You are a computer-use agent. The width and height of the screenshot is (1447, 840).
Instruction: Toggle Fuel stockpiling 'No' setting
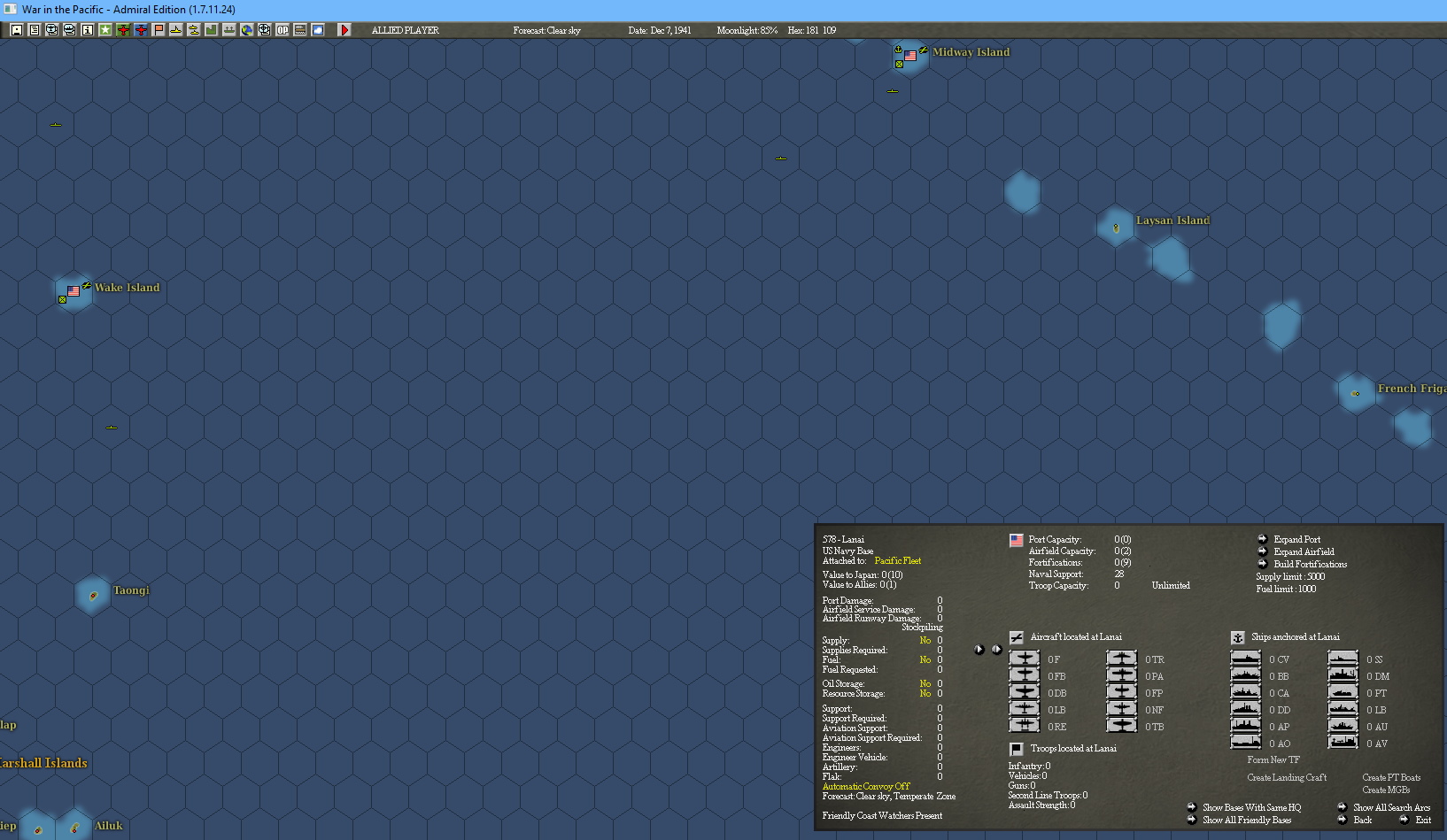click(x=925, y=659)
